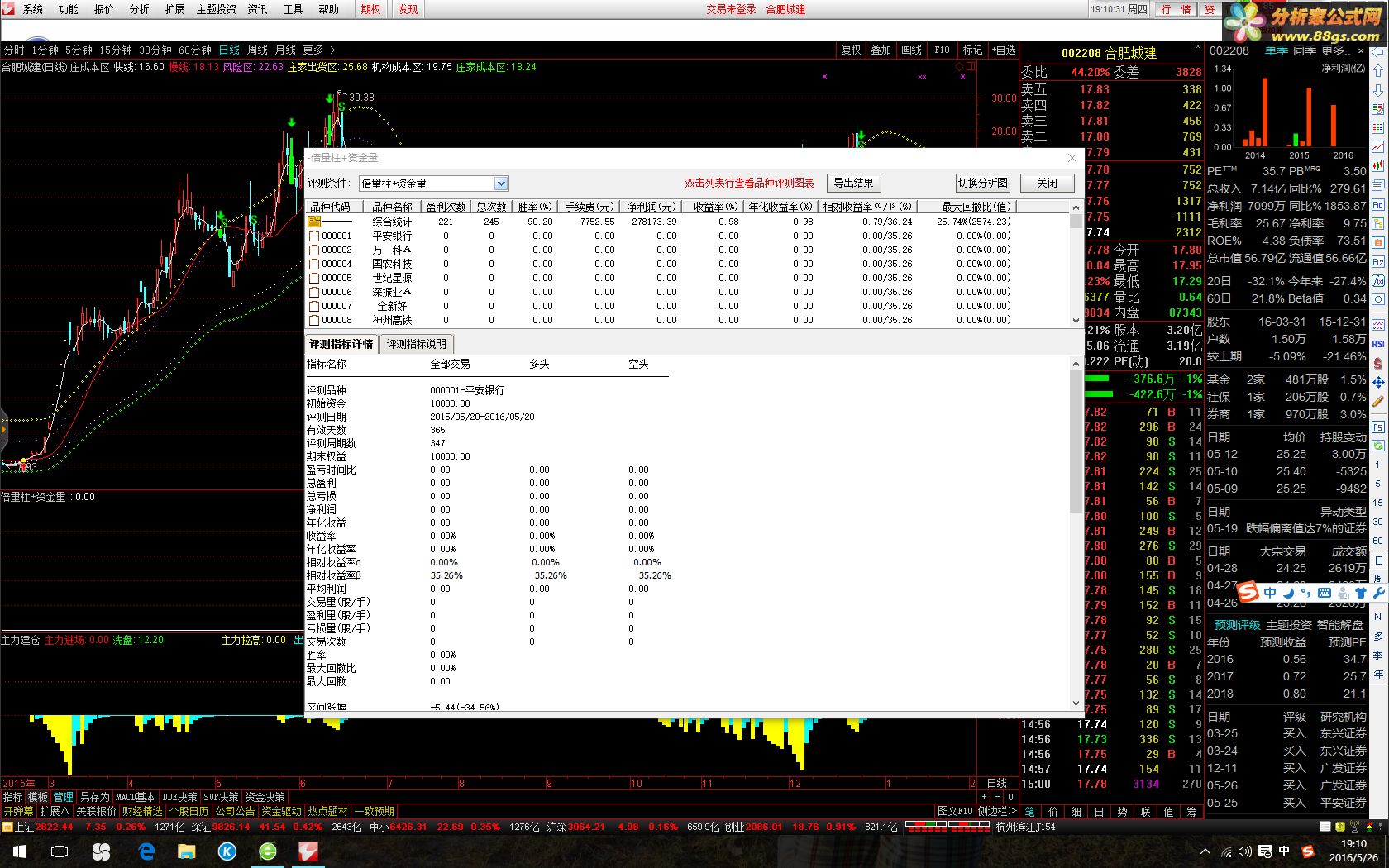This screenshot has width=1389, height=868.
Task: Check the 000001 平安银行 row checkbox
Action: tap(314, 236)
